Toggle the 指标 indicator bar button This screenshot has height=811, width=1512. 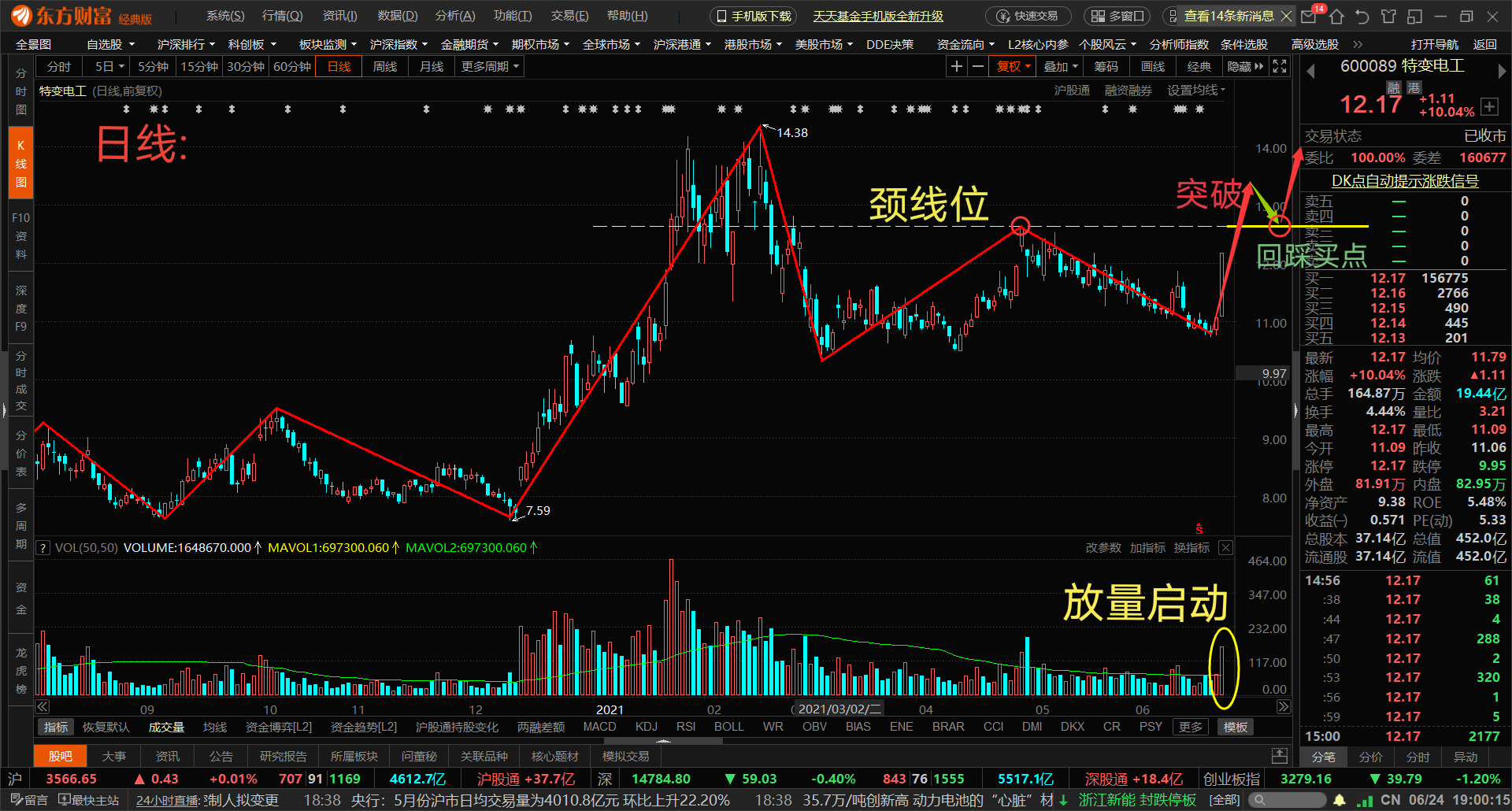55,727
